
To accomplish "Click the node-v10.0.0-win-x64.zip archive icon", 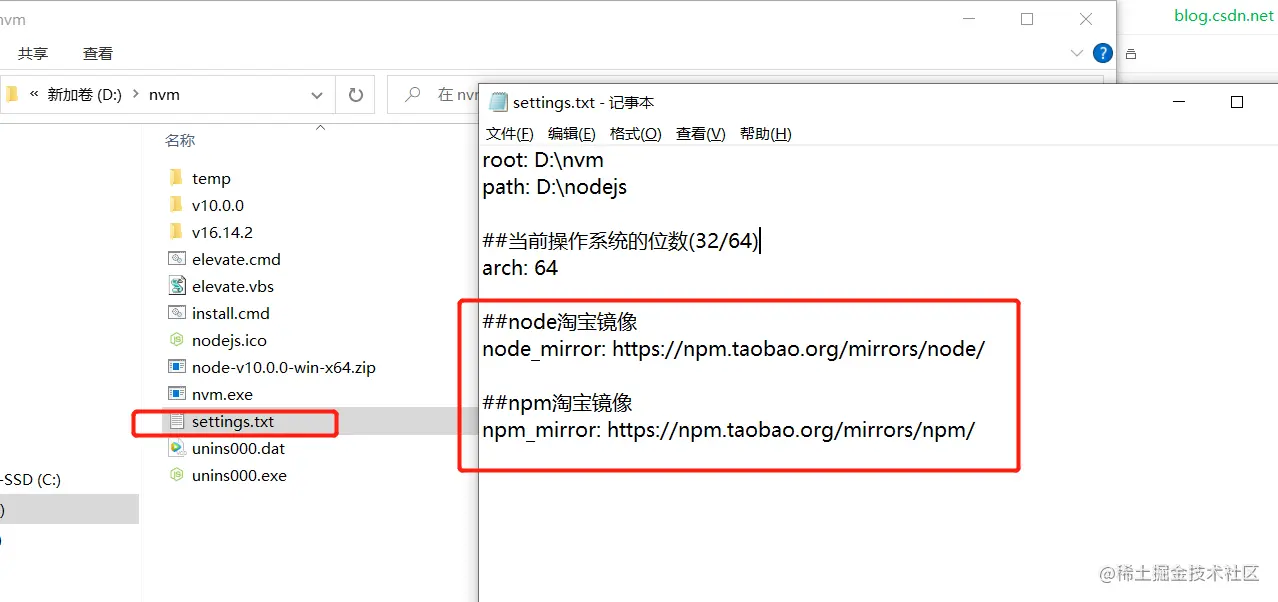I will pos(174,366).
